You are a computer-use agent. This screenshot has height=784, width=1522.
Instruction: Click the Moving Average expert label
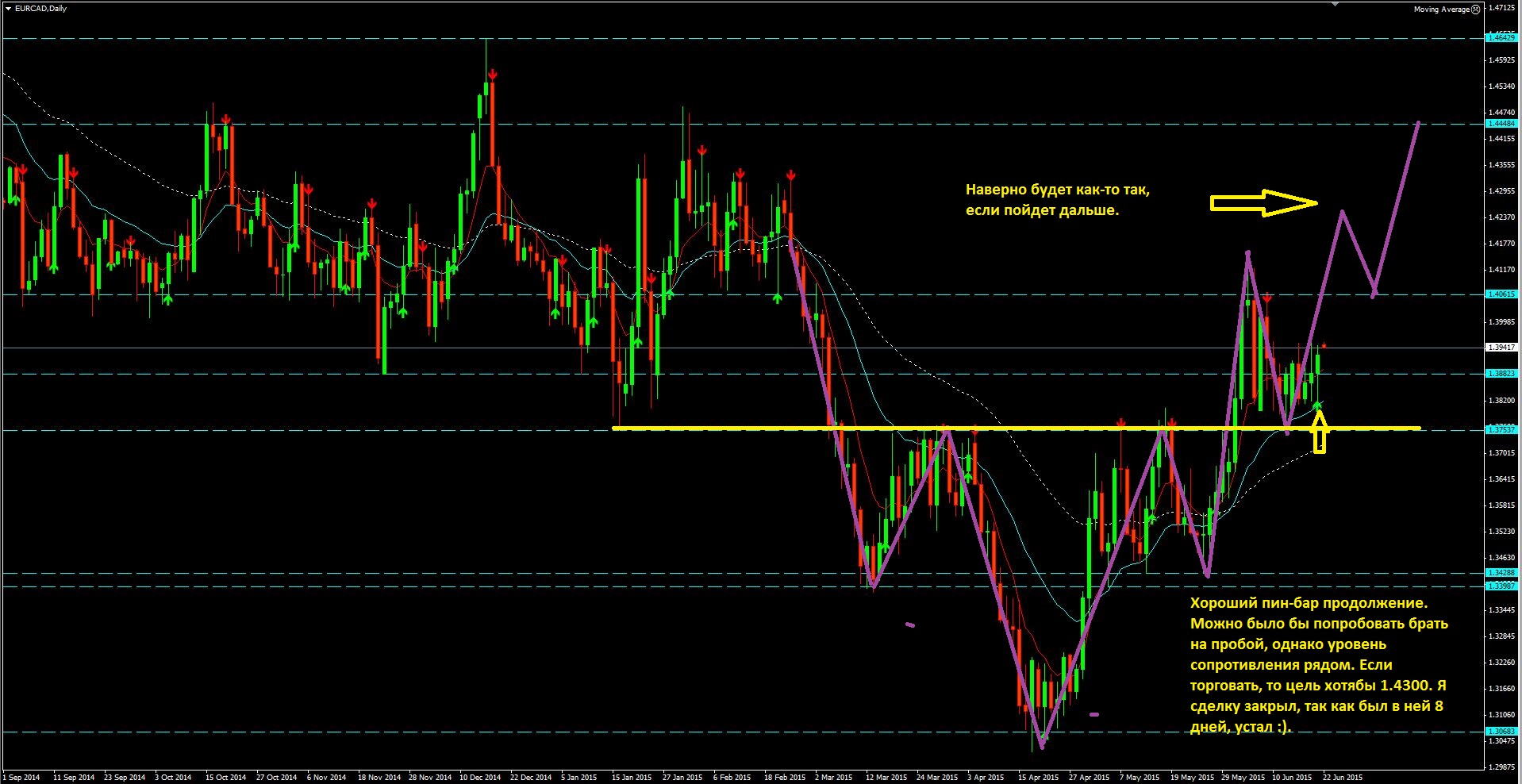coord(1442,10)
